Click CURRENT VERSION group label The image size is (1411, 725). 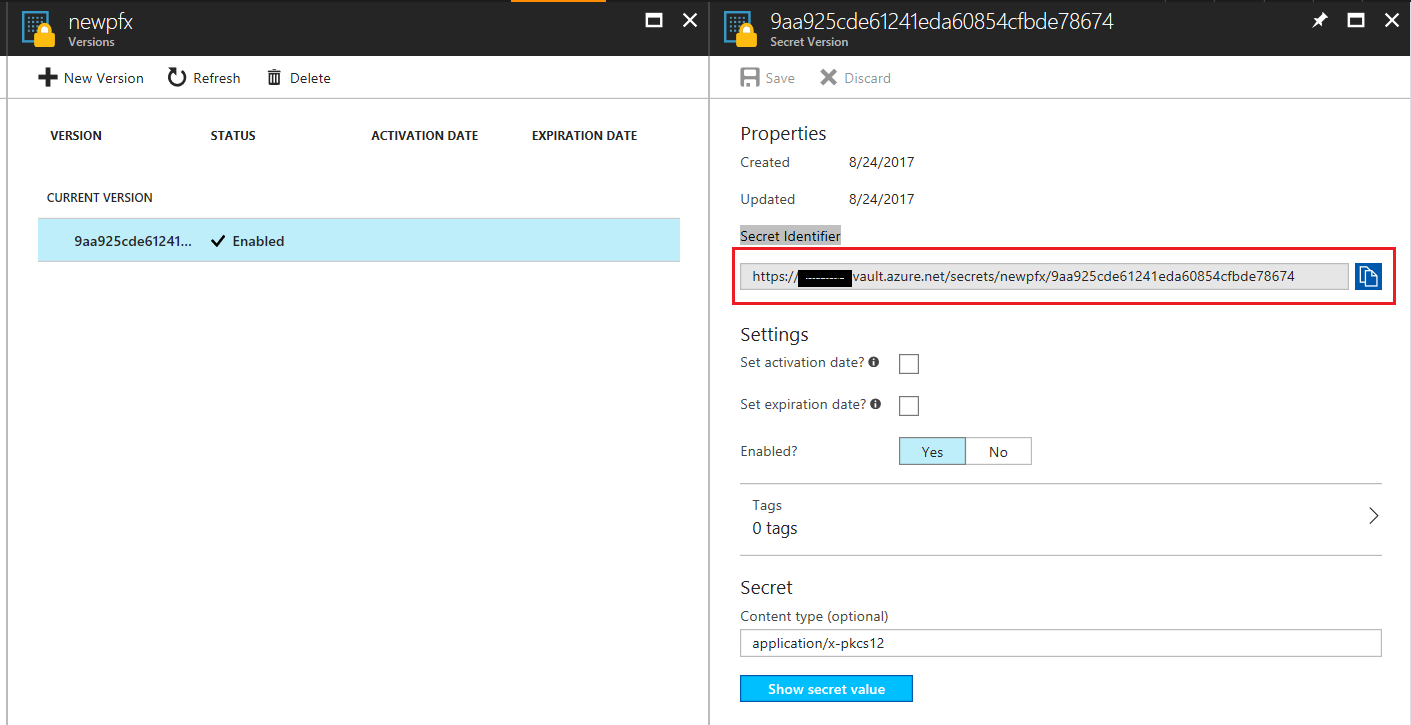100,197
